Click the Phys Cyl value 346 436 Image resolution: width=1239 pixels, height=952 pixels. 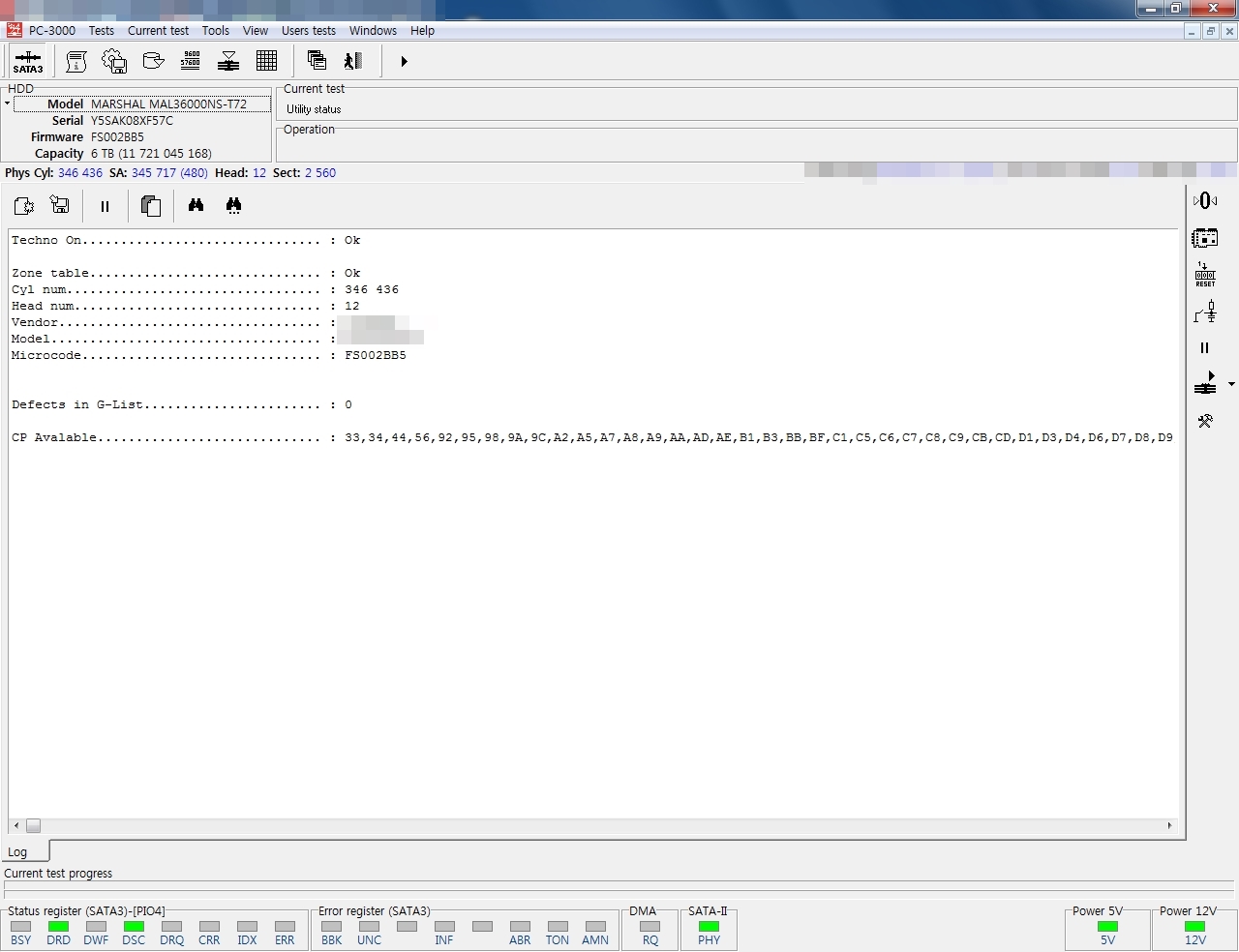pyautogui.click(x=80, y=173)
